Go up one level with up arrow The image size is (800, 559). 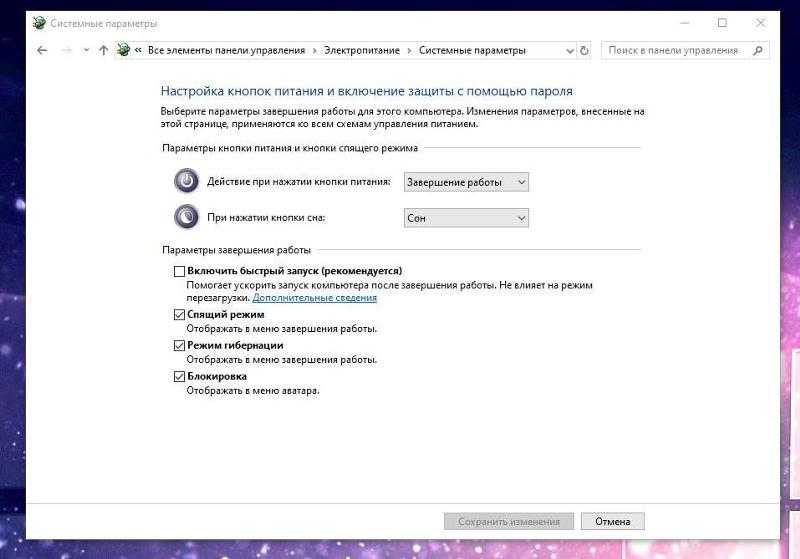click(104, 50)
